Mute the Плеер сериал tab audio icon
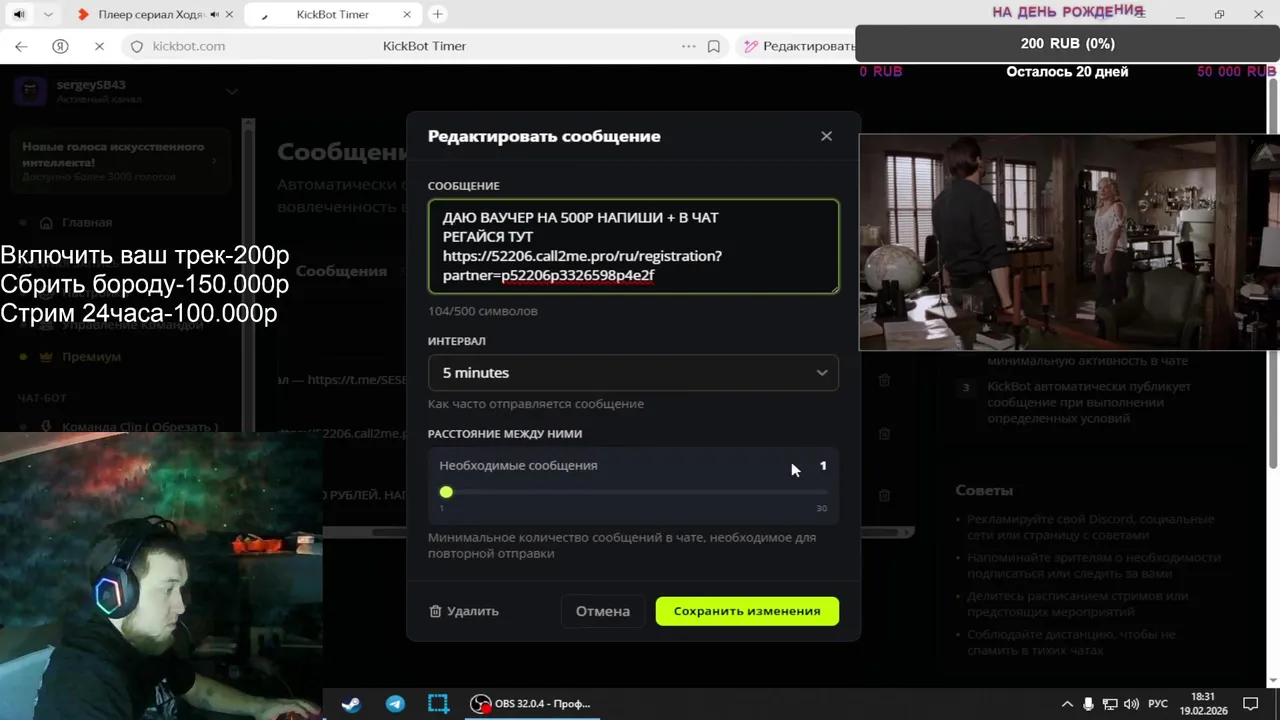 click(x=213, y=14)
